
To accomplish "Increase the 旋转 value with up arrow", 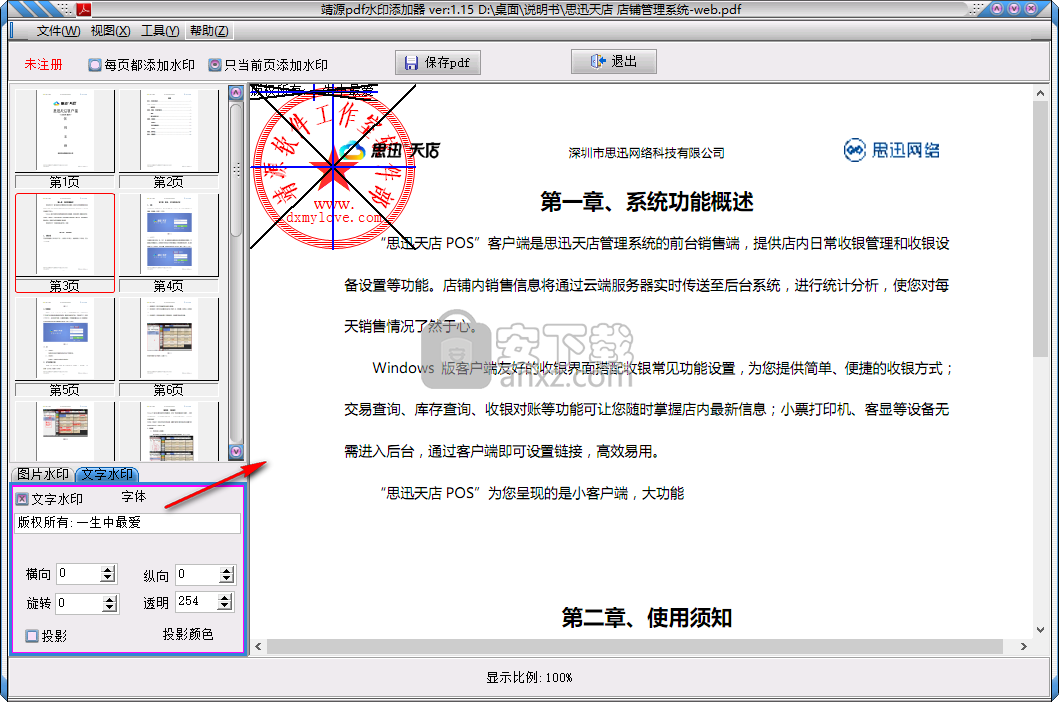I will point(110,599).
